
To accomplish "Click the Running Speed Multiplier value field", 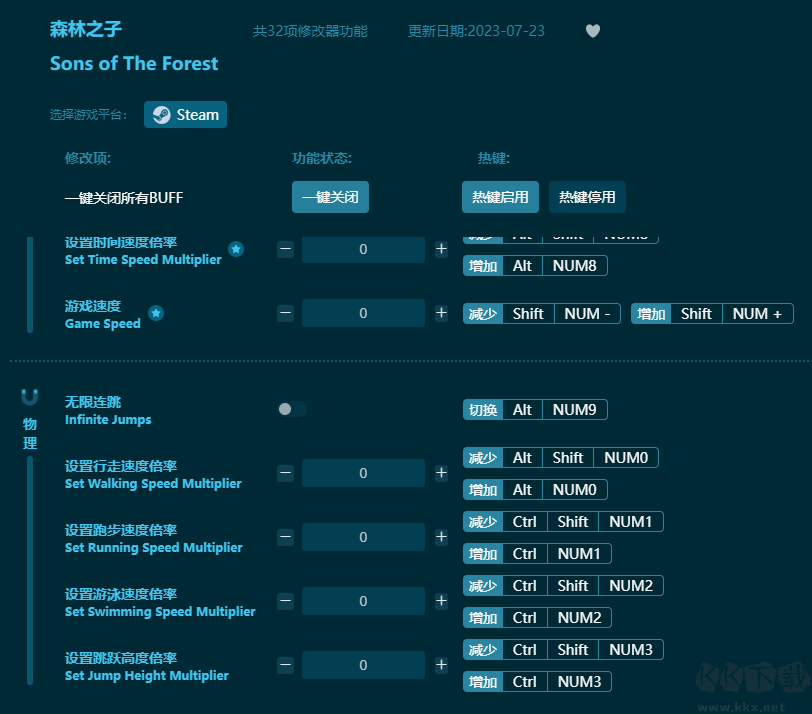I will pyautogui.click(x=364, y=537).
